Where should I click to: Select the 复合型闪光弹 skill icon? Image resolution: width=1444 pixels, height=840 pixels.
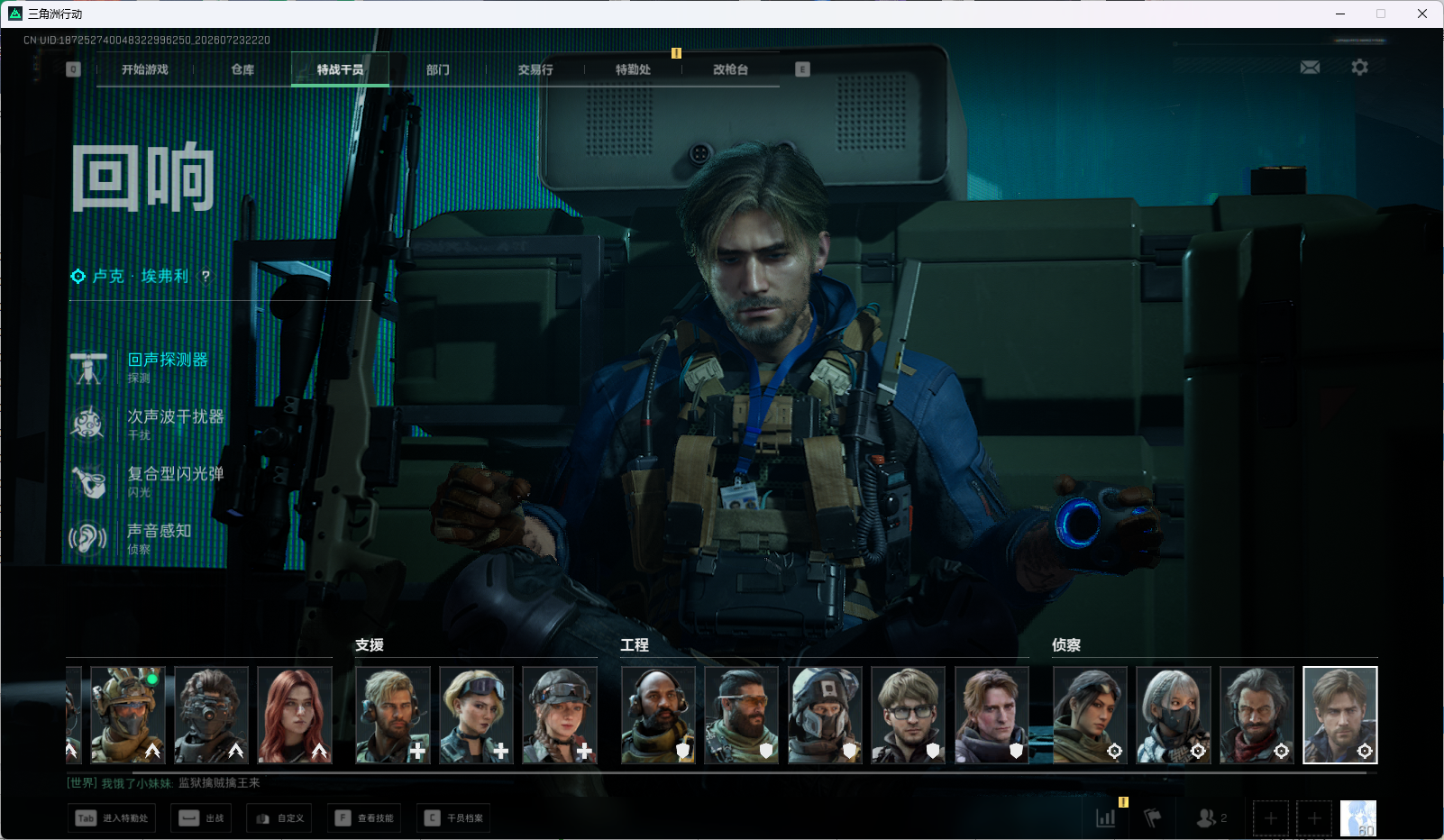88,481
